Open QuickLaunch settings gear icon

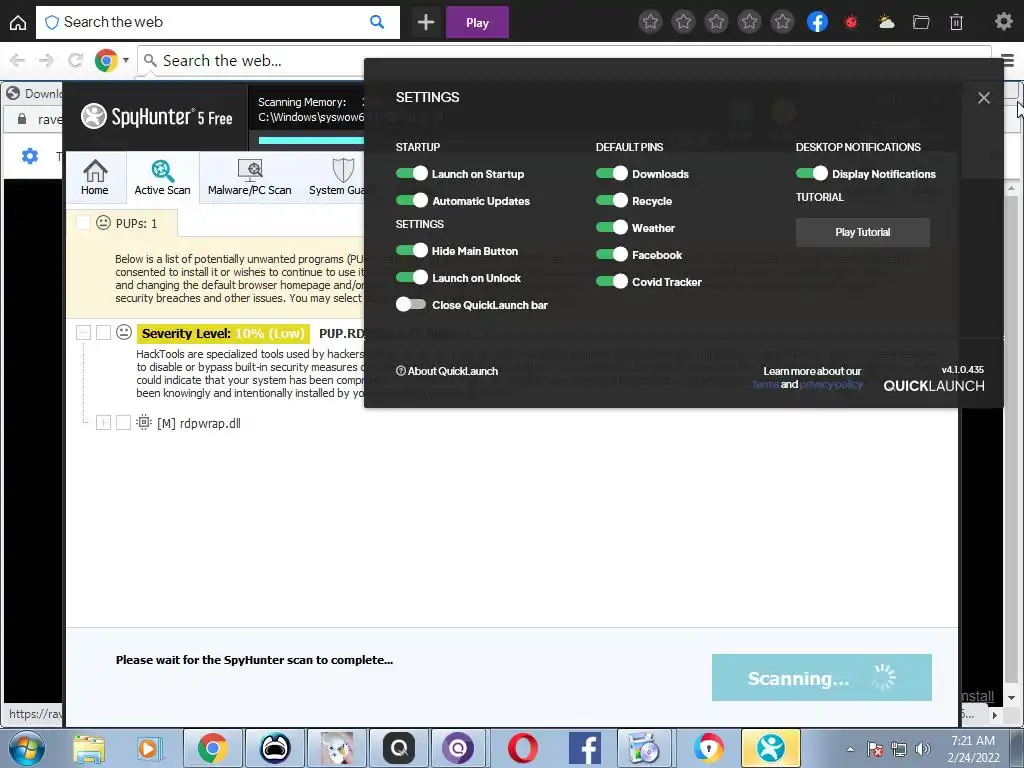point(1004,22)
